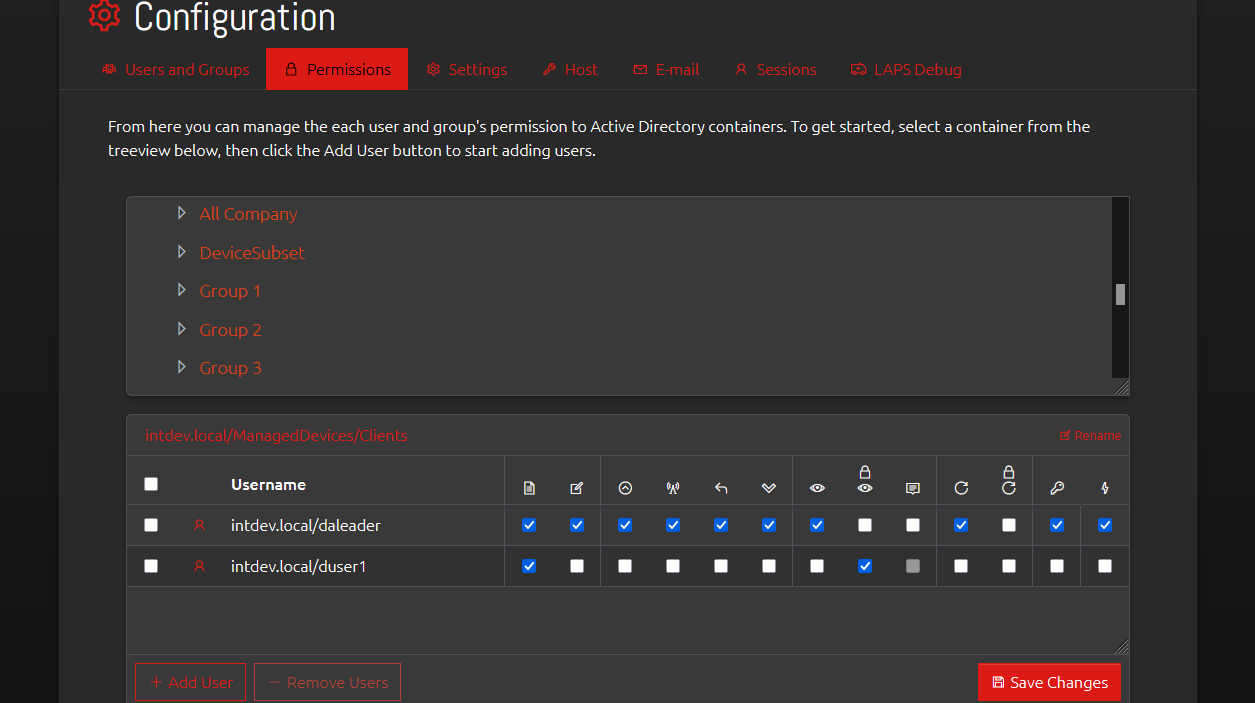Select the intdev.local/daleader row checkbox

coord(151,525)
